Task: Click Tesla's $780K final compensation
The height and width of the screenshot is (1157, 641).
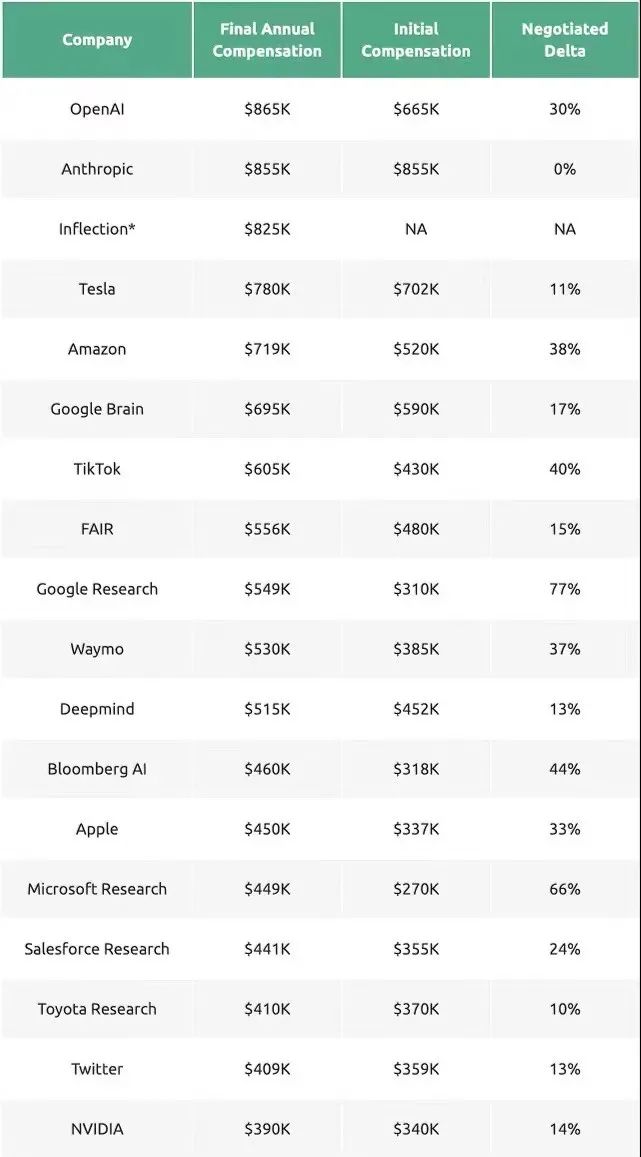Action: (x=267, y=289)
